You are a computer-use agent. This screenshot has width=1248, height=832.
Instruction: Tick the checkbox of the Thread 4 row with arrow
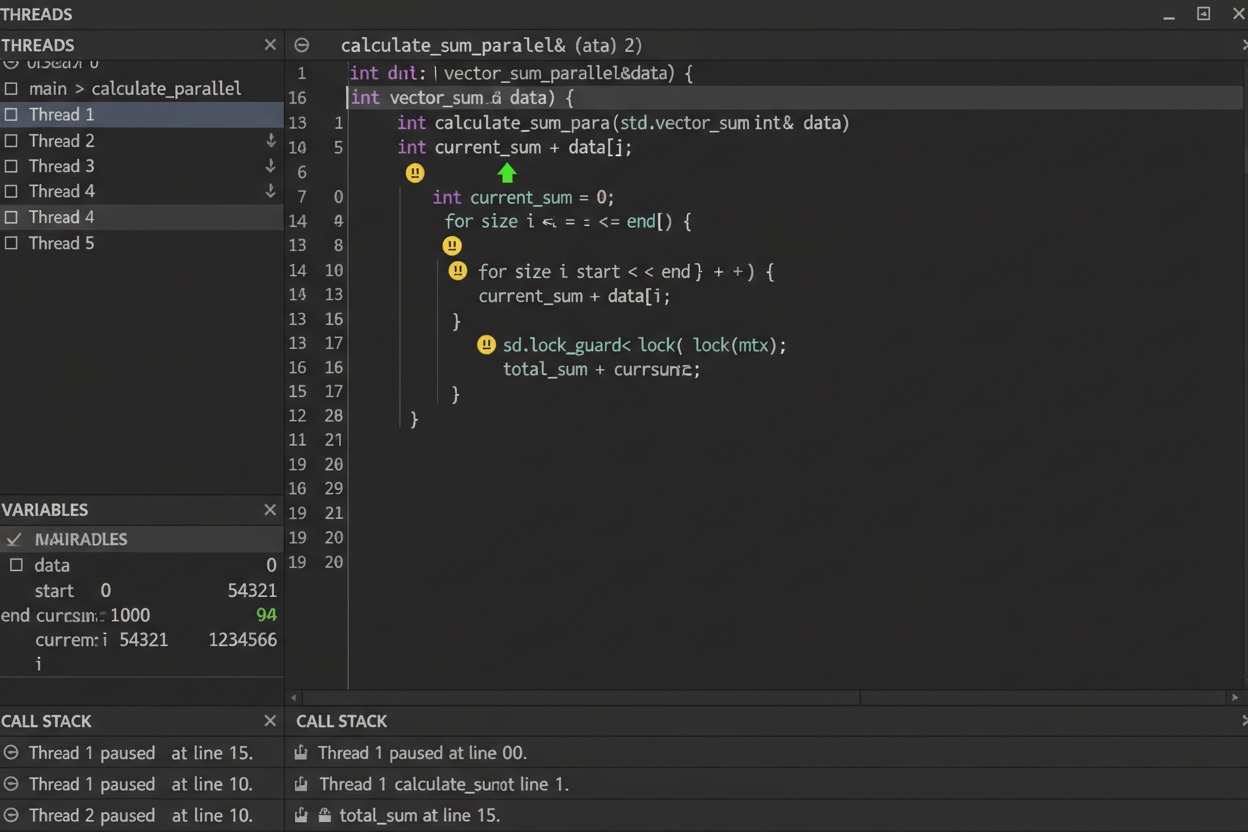tap(11, 191)
